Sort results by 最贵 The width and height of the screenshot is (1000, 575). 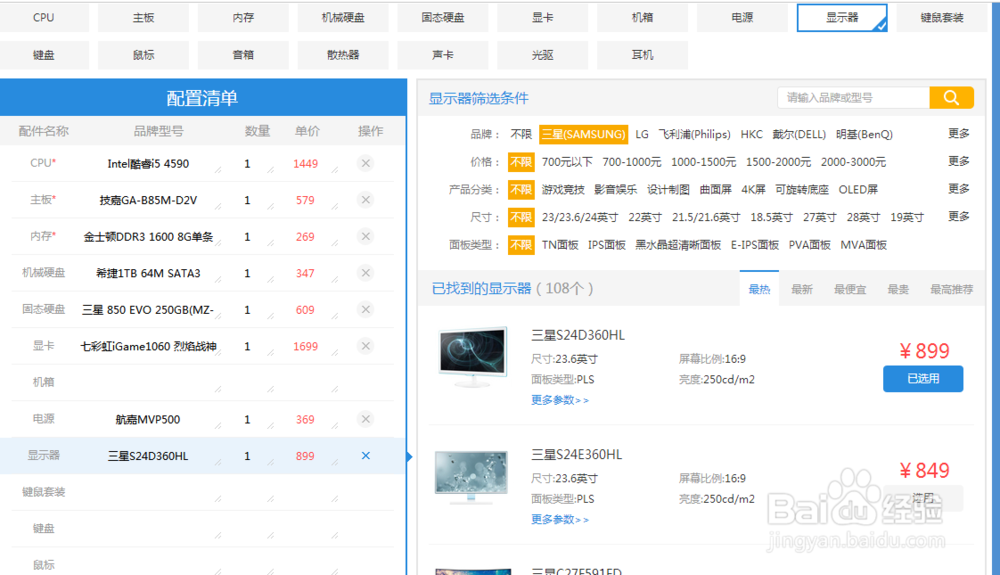coord(898,289)
